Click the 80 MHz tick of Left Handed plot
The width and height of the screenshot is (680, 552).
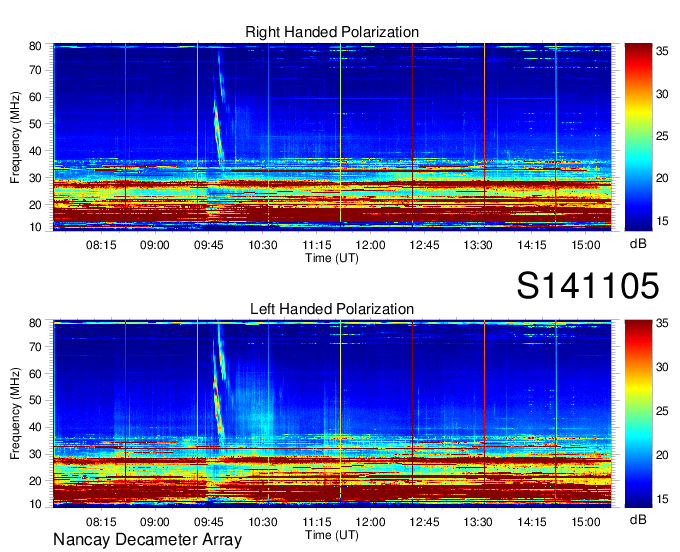tap(35, 323)
